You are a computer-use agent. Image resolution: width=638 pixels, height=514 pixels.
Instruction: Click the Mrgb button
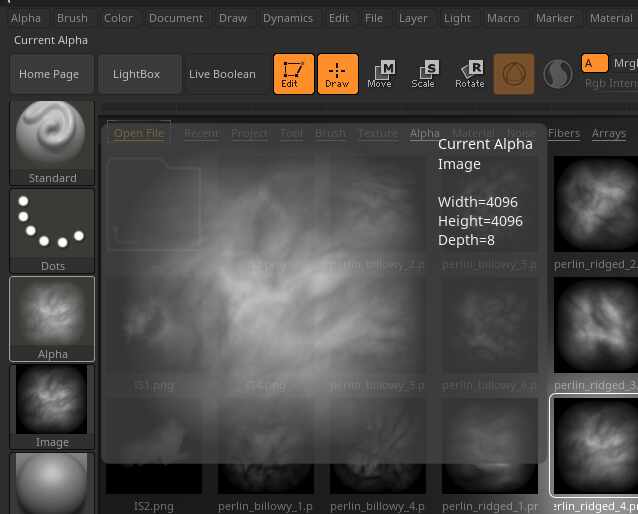click(625, 63)
